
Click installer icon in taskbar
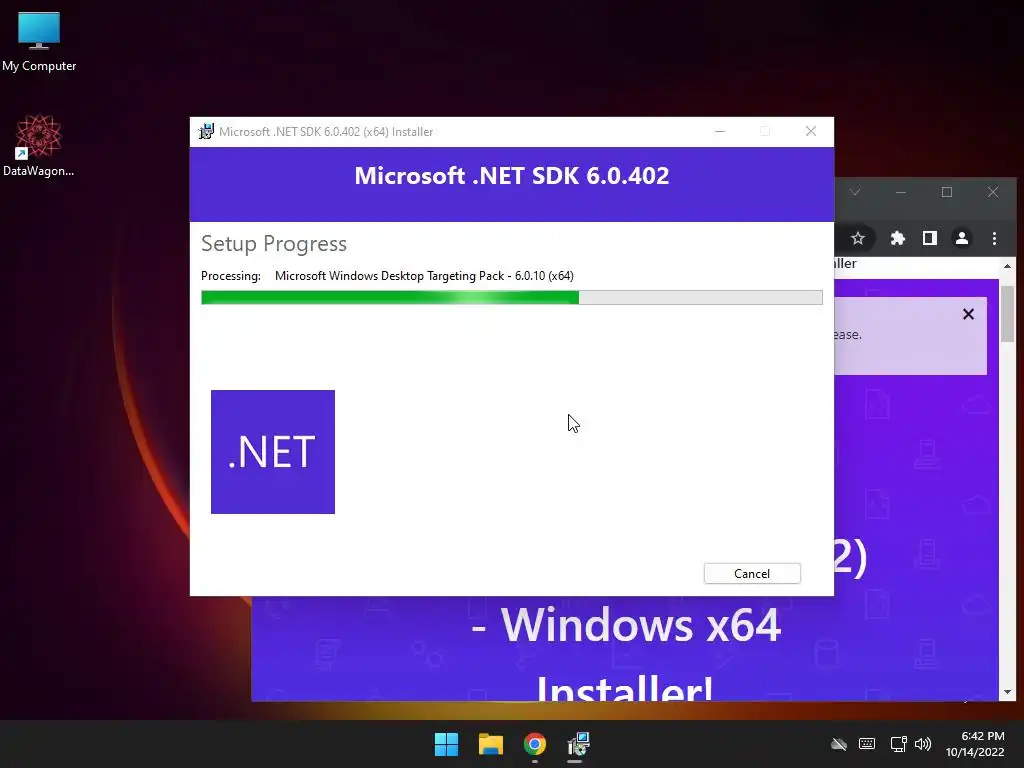tap(578, 744)
